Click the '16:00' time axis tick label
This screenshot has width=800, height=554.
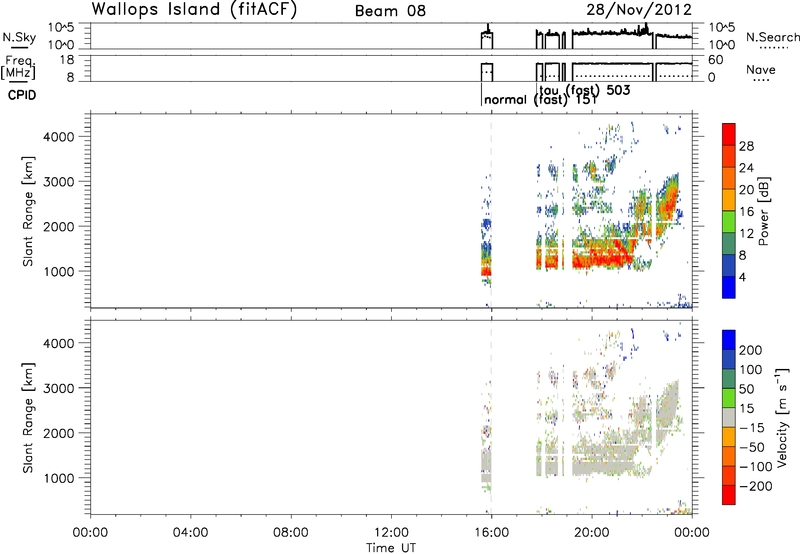491,533
